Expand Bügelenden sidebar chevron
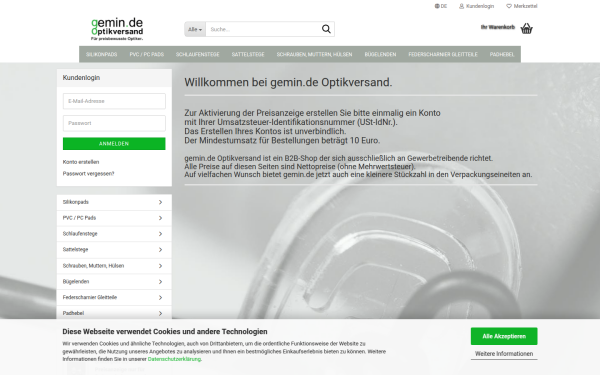The image size is (600, 375). click(160, 282)
